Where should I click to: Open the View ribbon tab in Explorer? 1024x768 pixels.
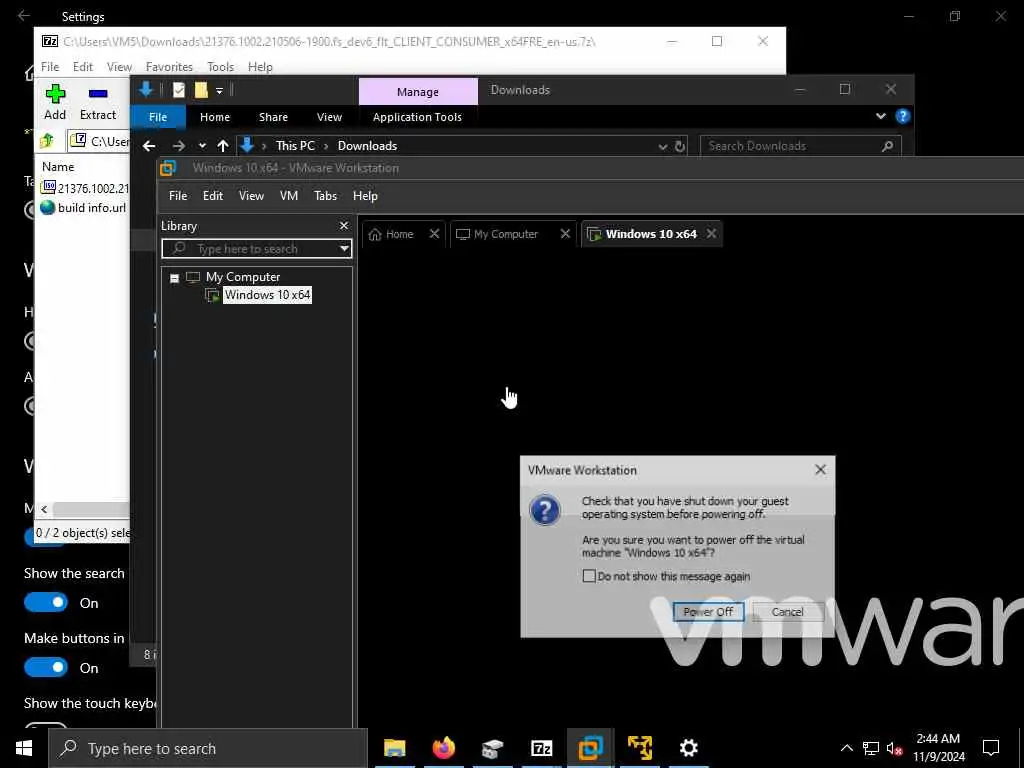pos(329,117)
